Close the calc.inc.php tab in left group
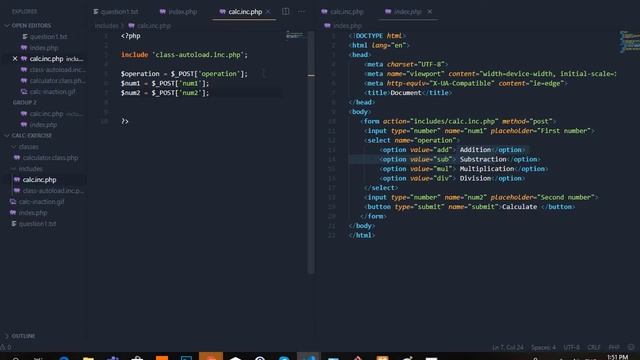Viewport: 640px width, 360px height. point(268,12)
